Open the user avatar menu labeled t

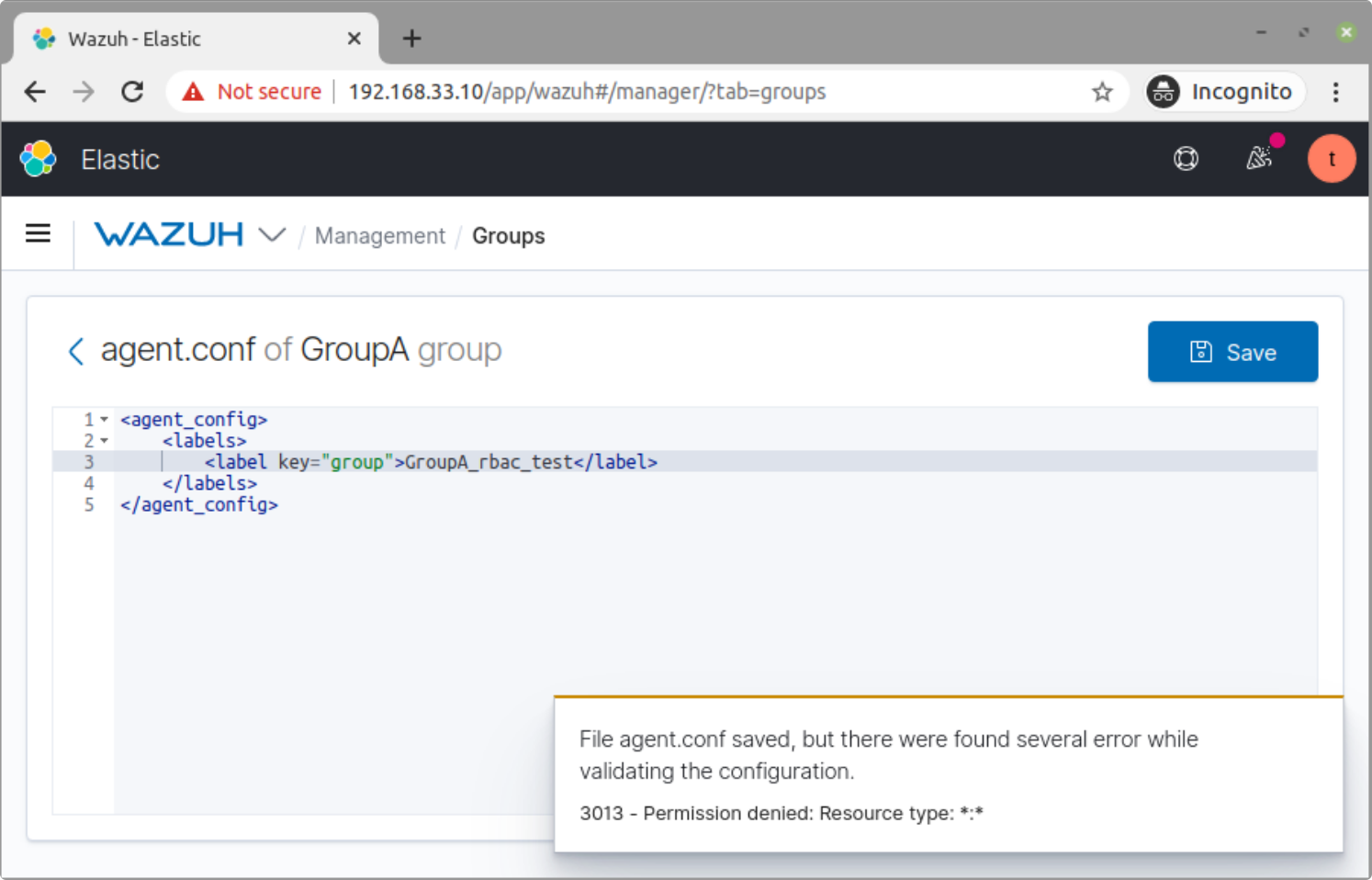[1332, 158]
